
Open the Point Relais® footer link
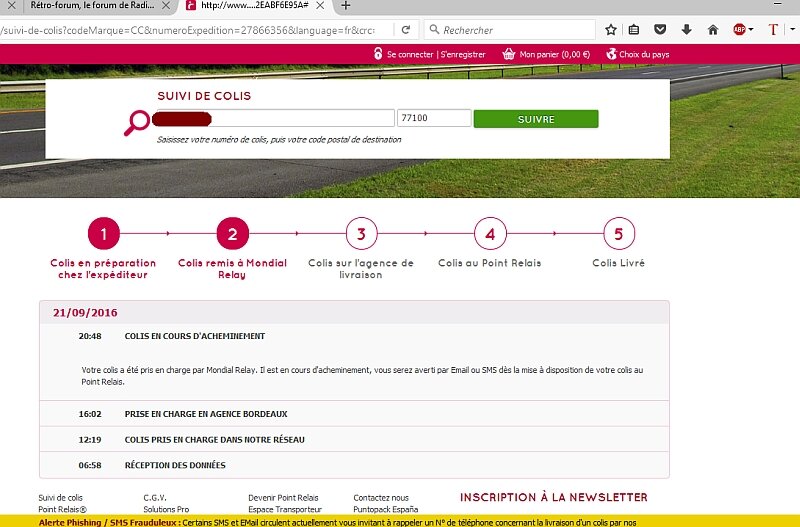[62, 509]
